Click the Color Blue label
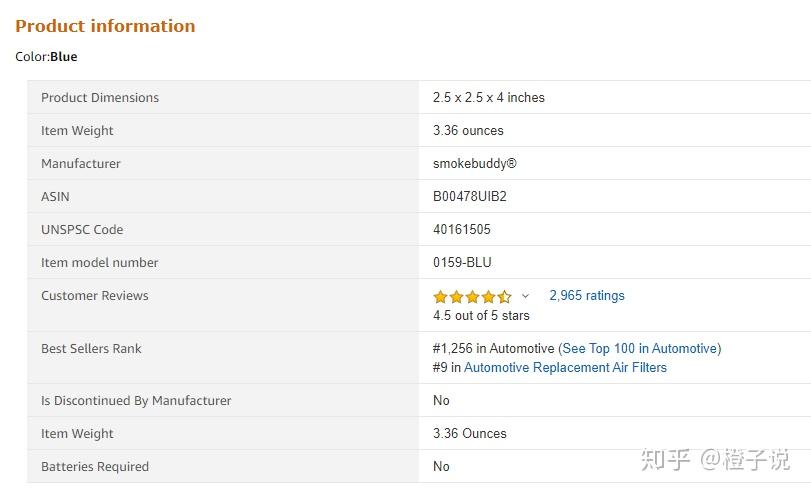This screenshot has width=811, height=492. pos(46,56)
